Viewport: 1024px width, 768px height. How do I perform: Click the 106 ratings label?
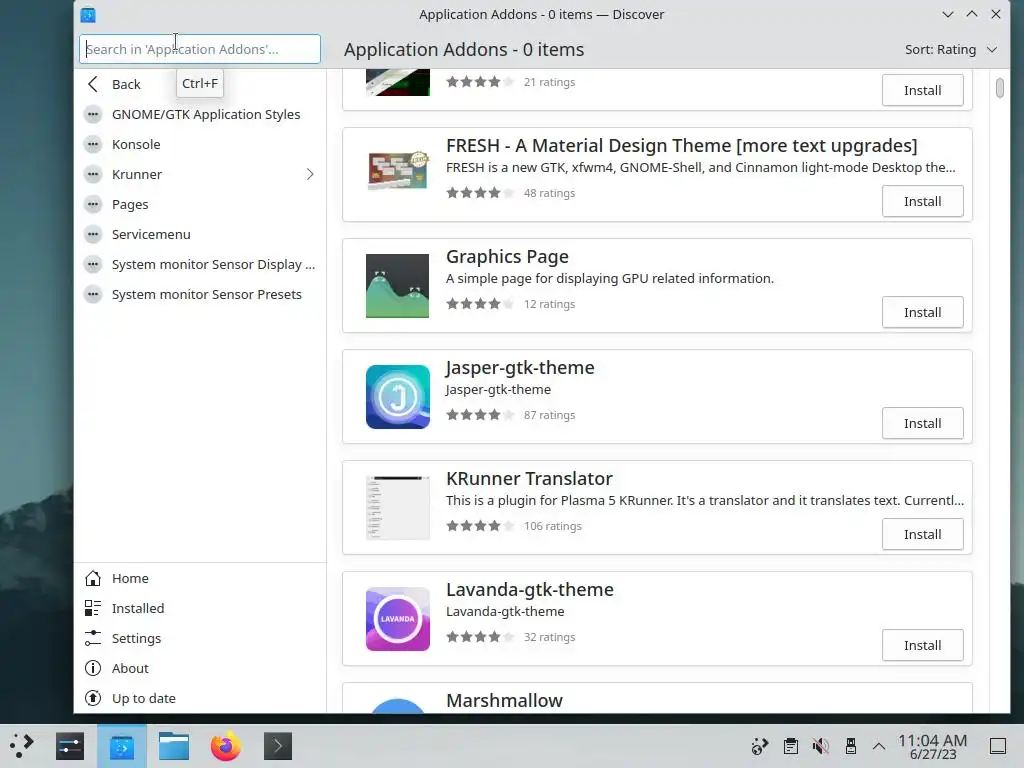tap(552, 526)
